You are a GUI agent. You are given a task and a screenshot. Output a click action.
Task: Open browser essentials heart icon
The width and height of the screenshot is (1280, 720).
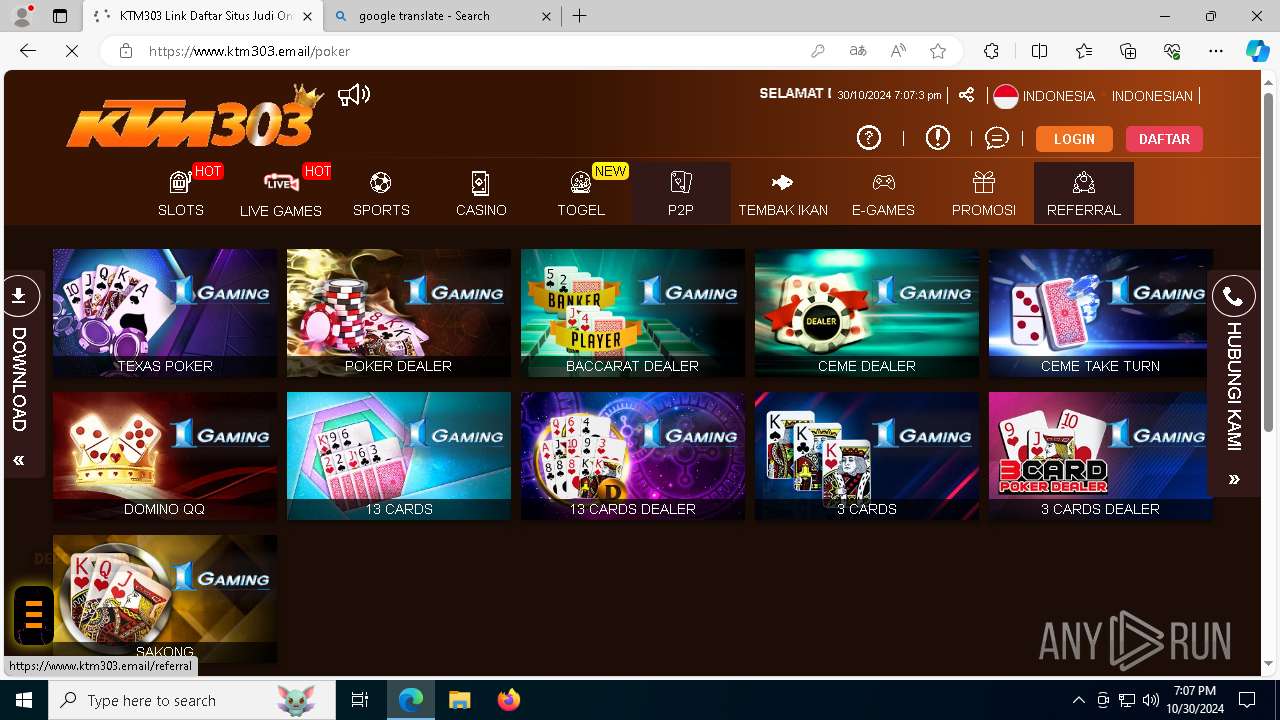(1172, 51)
